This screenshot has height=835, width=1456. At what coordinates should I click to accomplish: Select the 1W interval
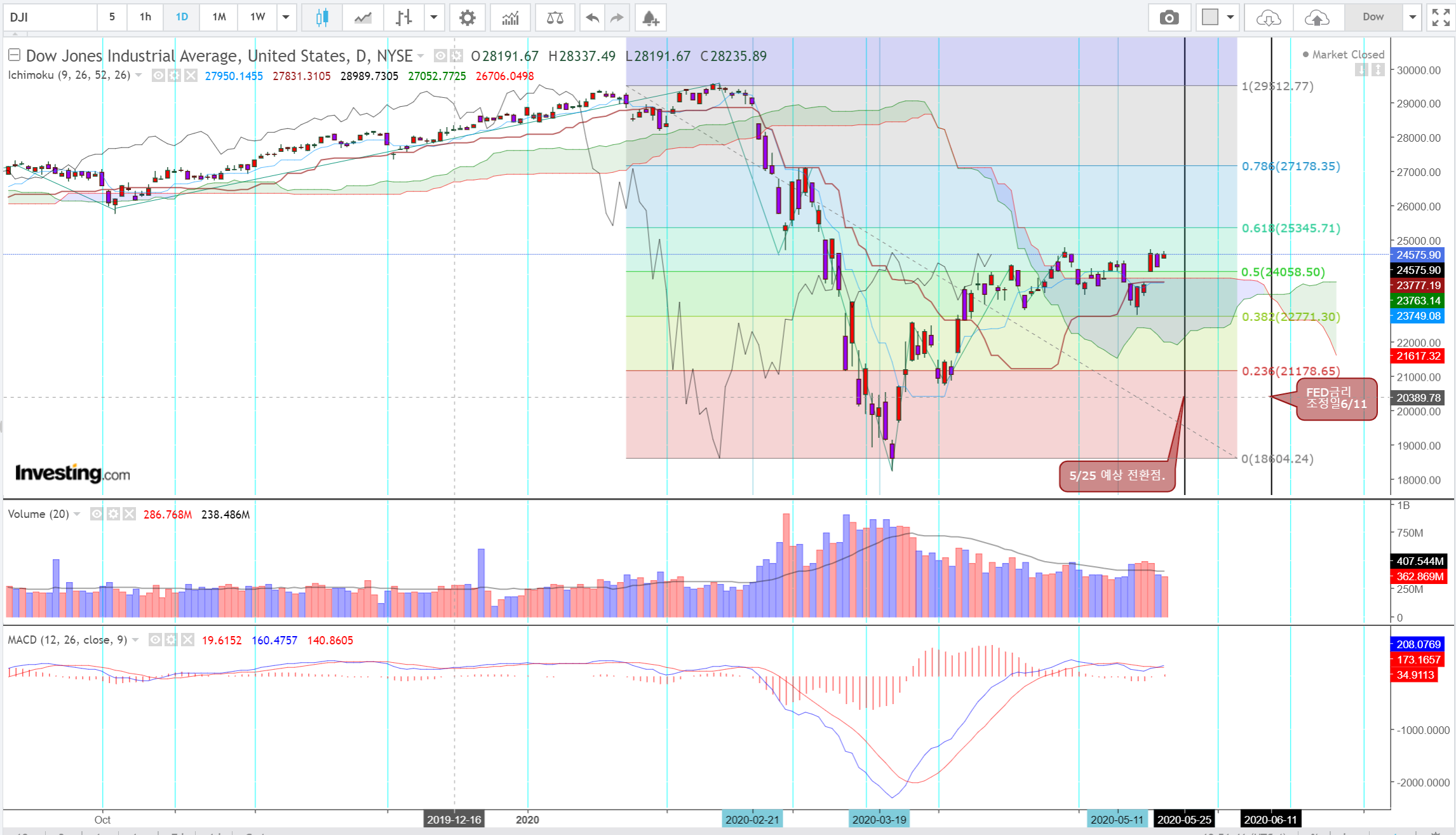[257, 17]
